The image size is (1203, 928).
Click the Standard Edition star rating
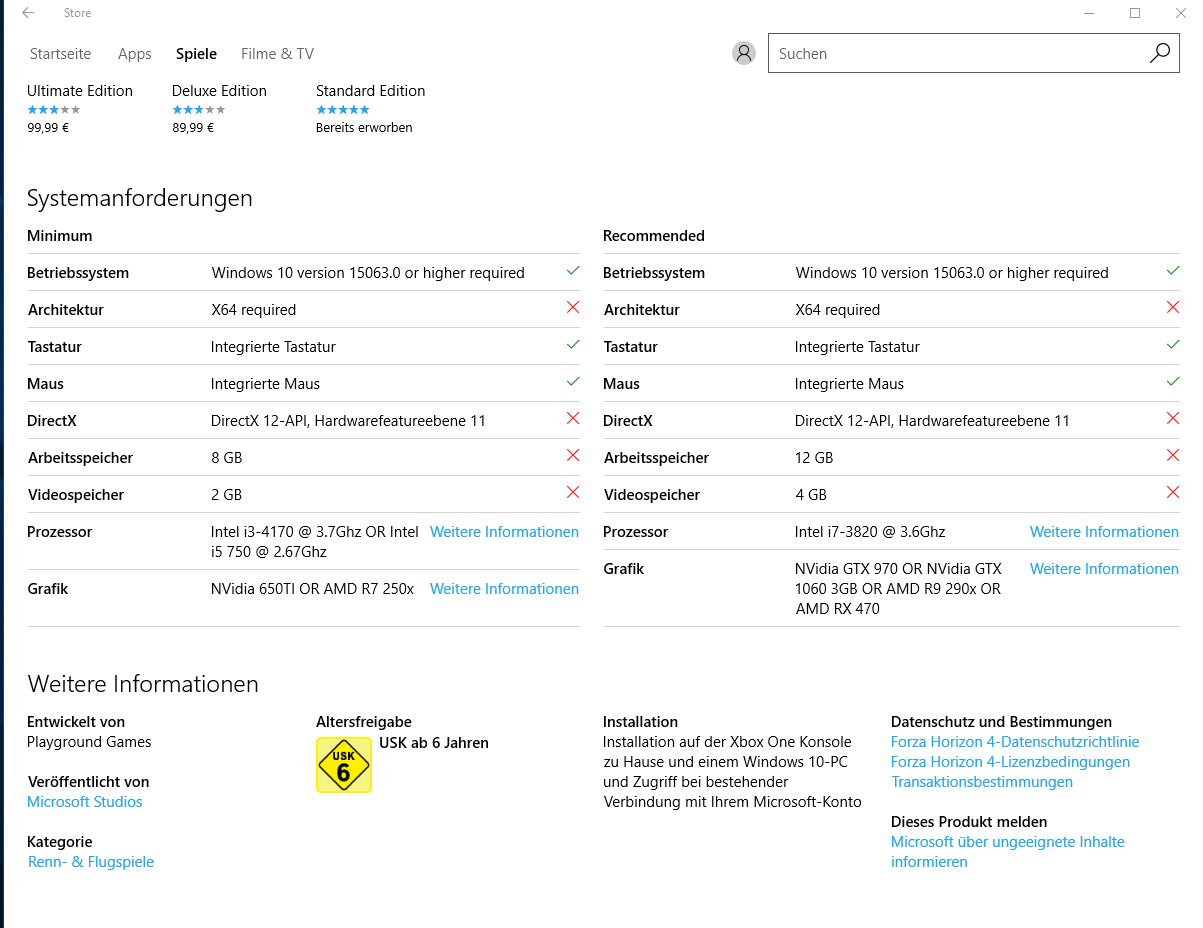point(343,110)
